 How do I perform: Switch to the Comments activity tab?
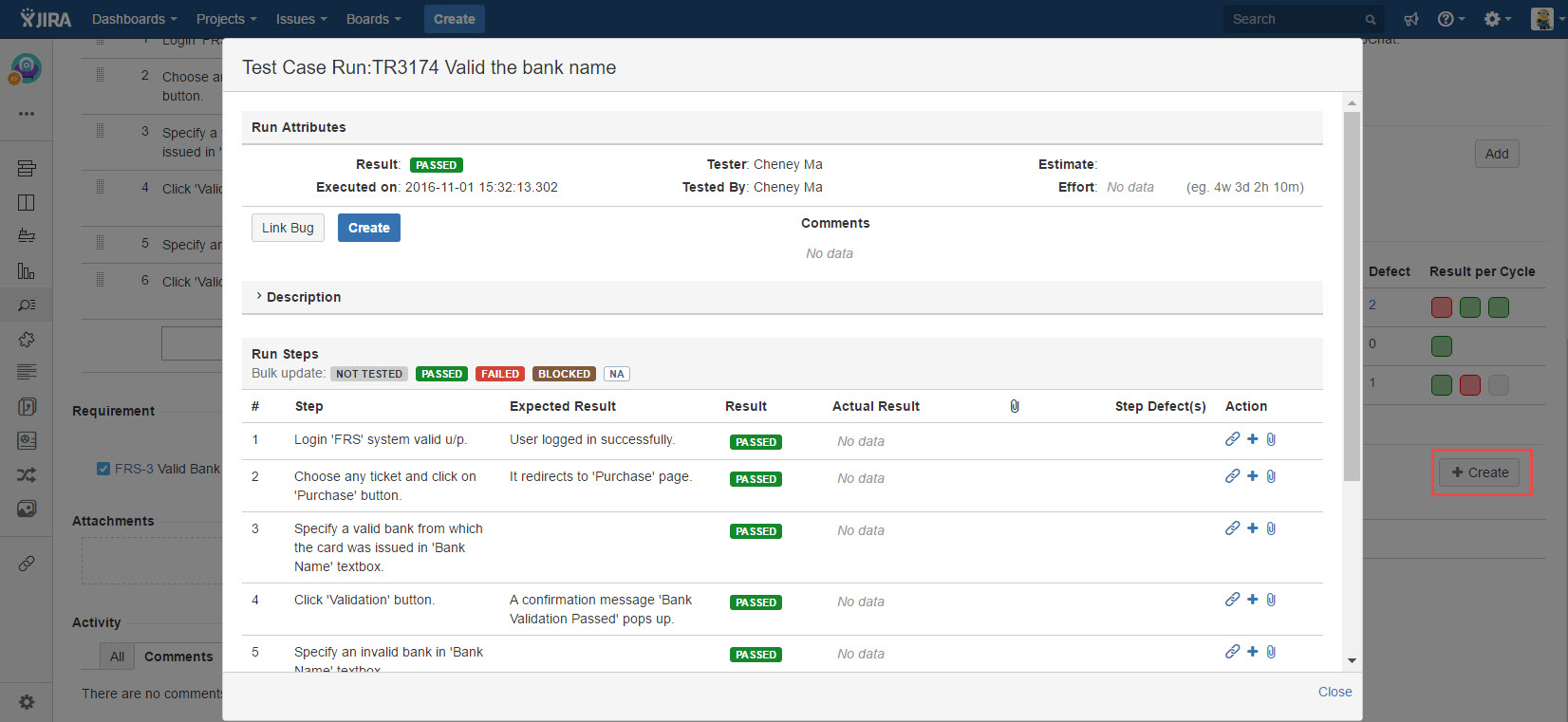point(178,657)
